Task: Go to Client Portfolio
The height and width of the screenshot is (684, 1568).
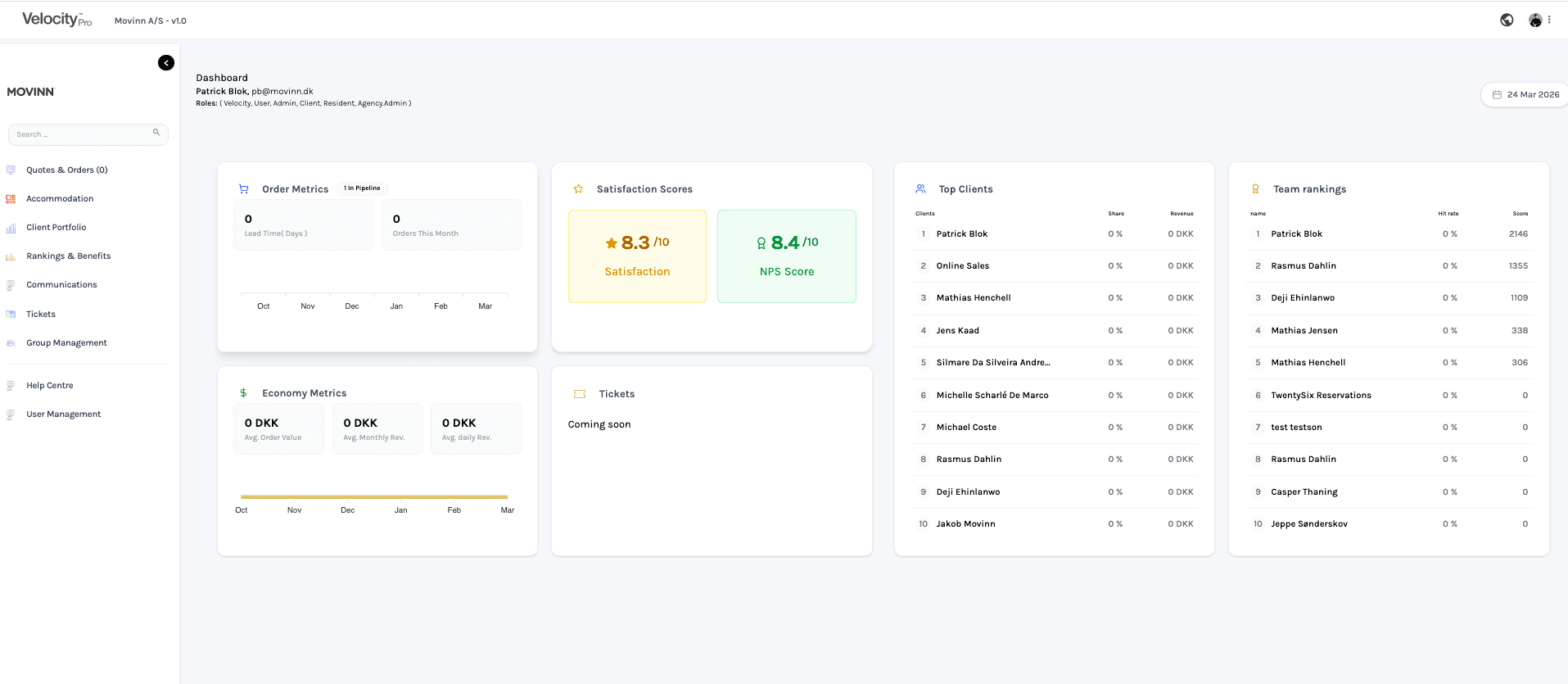Action: (56, 227)
